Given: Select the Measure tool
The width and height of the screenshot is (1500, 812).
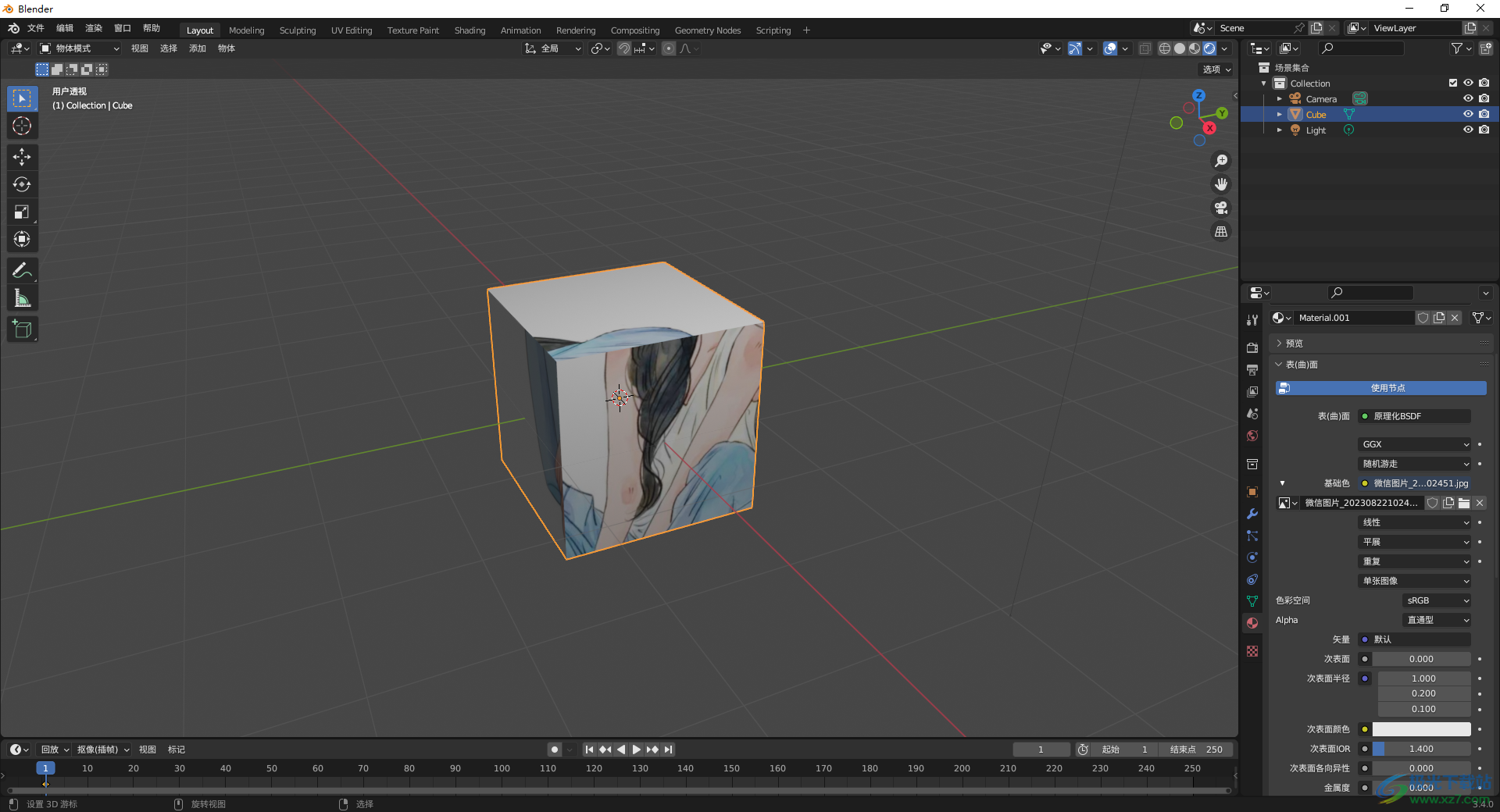Looking at the screenshot, I should [22, 298].
